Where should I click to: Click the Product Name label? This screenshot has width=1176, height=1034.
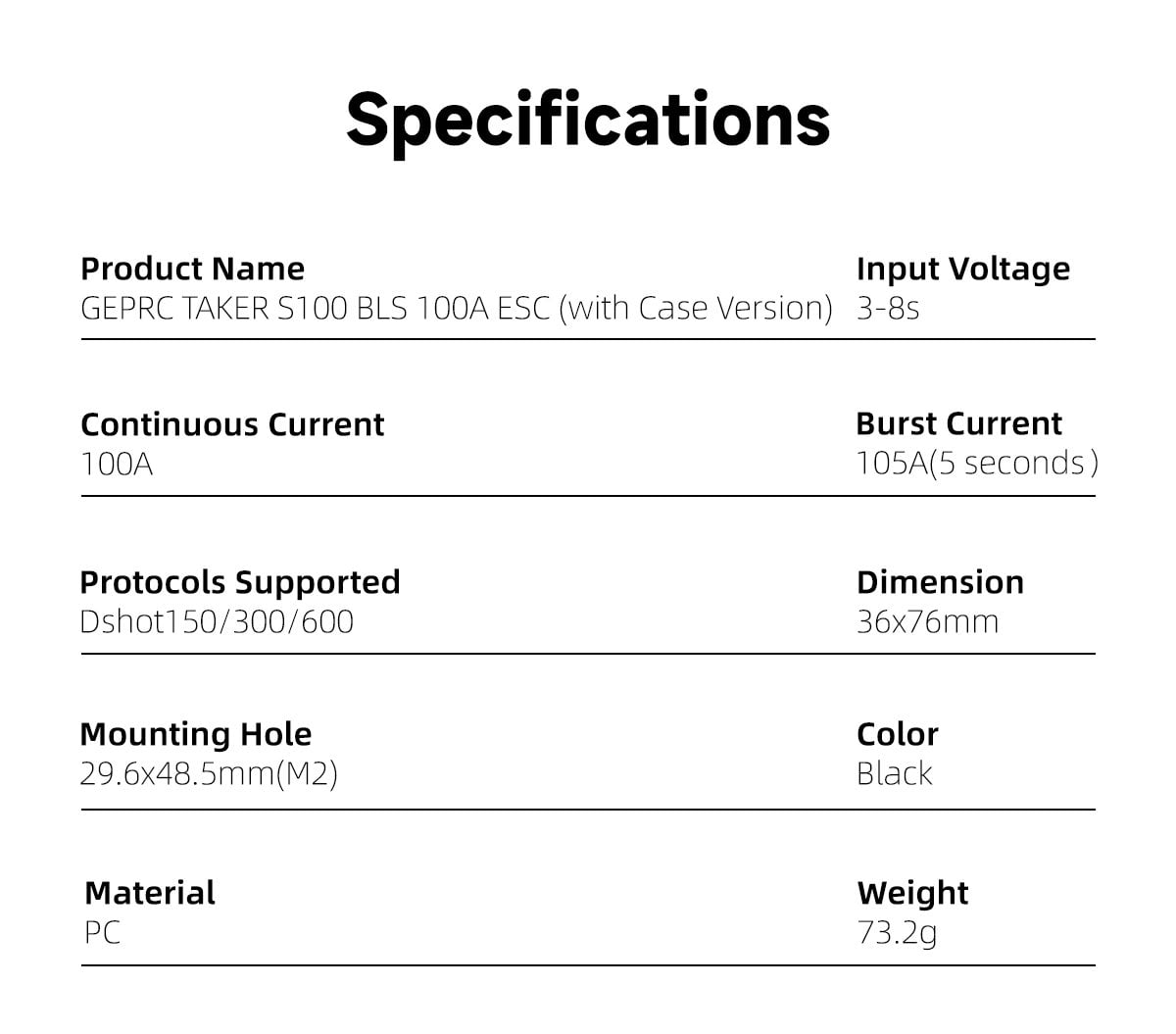tap(192, 269)
